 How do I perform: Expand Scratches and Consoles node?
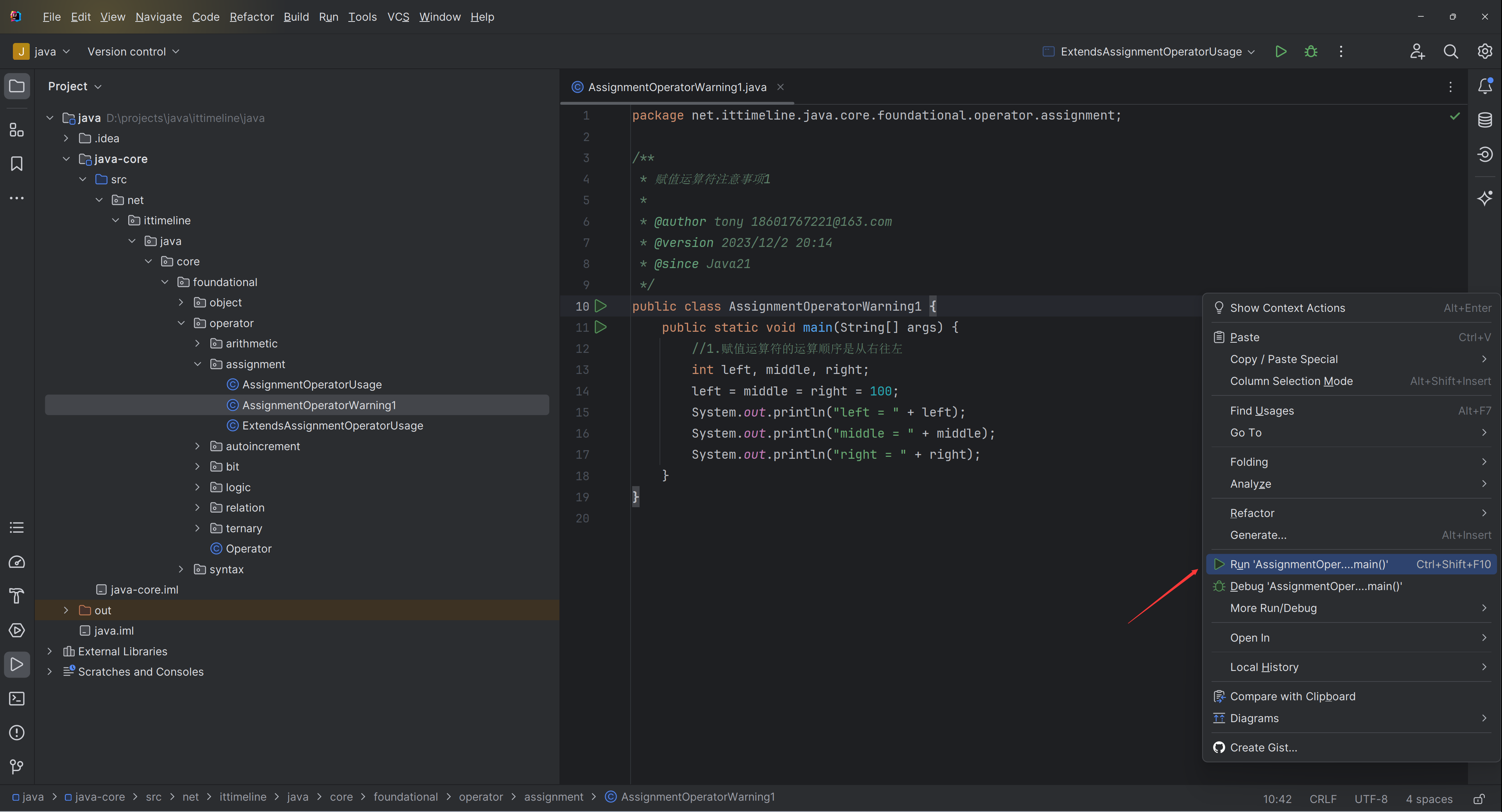tap(50, 671)
